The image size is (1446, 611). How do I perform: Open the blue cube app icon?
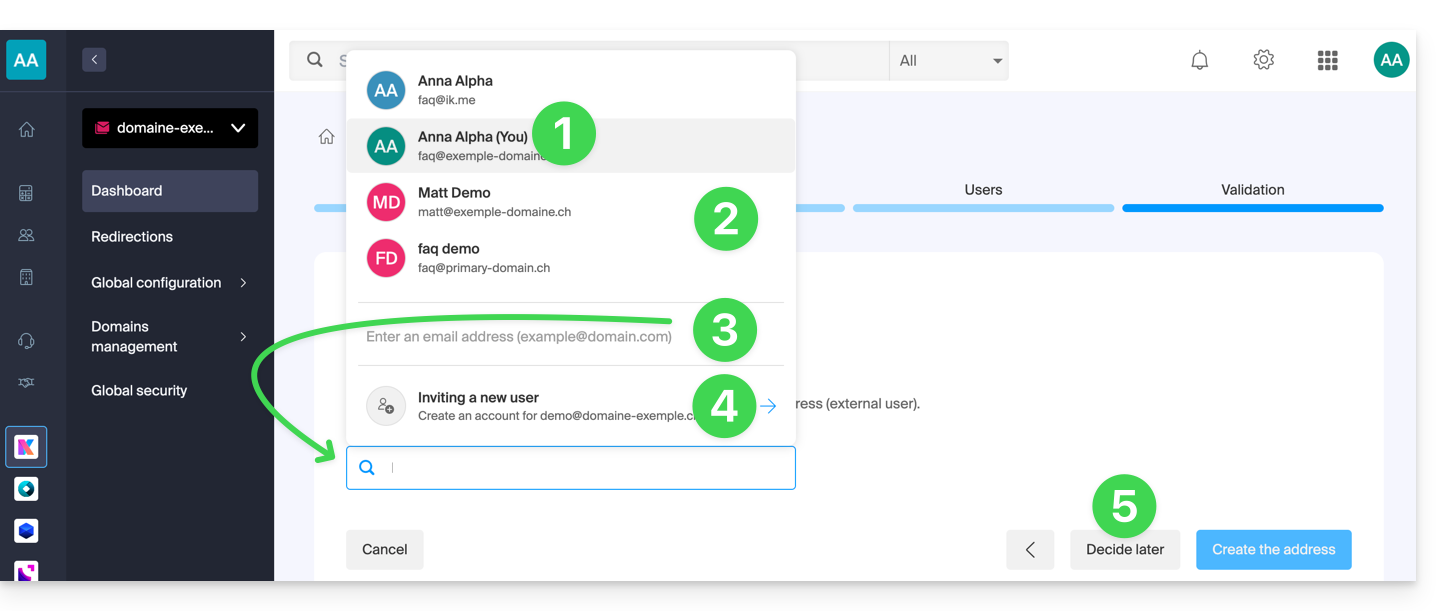[x=26, y=531]
